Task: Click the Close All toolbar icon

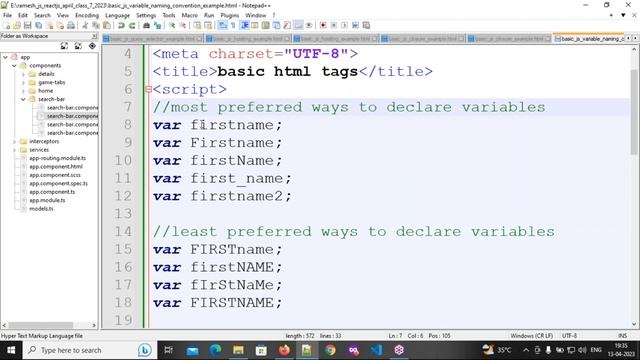Action: pyautogui.click(x=60, y=25)
